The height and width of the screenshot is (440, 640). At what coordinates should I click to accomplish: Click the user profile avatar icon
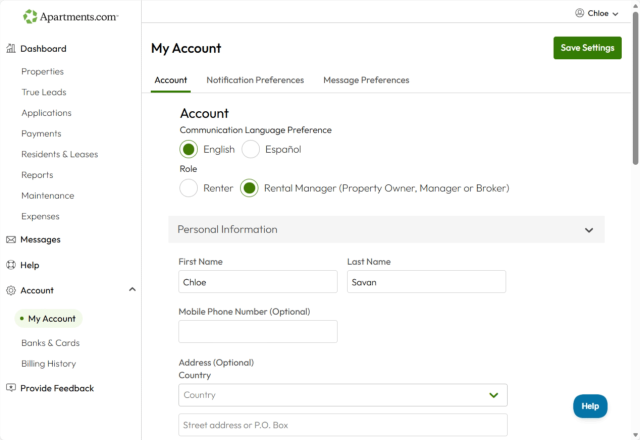tap(579, 13)
